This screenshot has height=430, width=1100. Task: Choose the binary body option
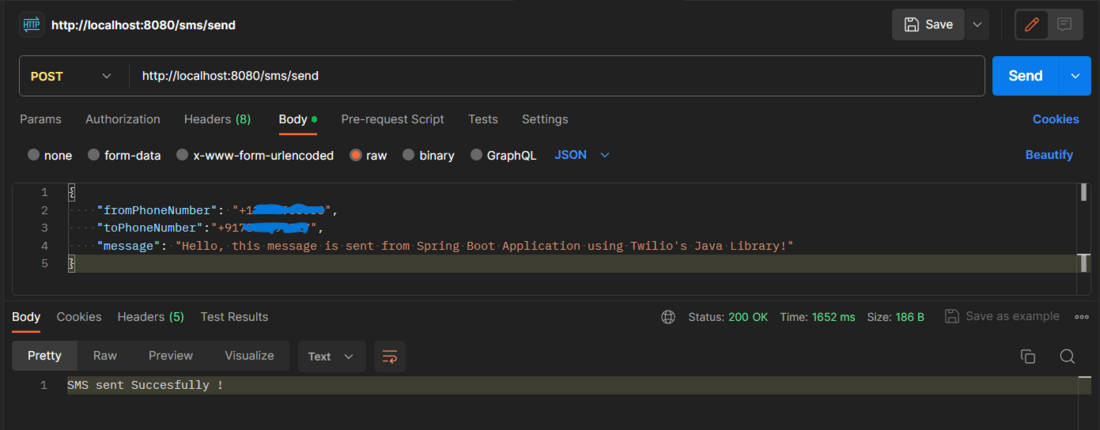[x=408, y=155]
